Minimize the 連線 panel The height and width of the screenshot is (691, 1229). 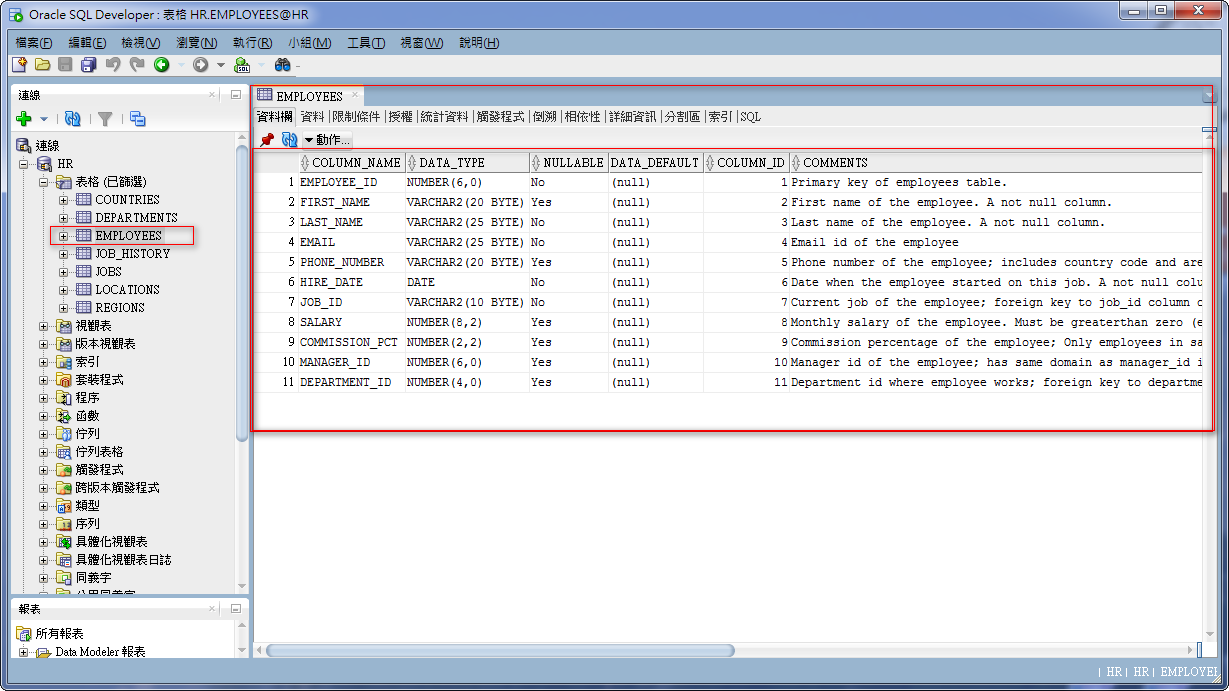tap(236, 95)
